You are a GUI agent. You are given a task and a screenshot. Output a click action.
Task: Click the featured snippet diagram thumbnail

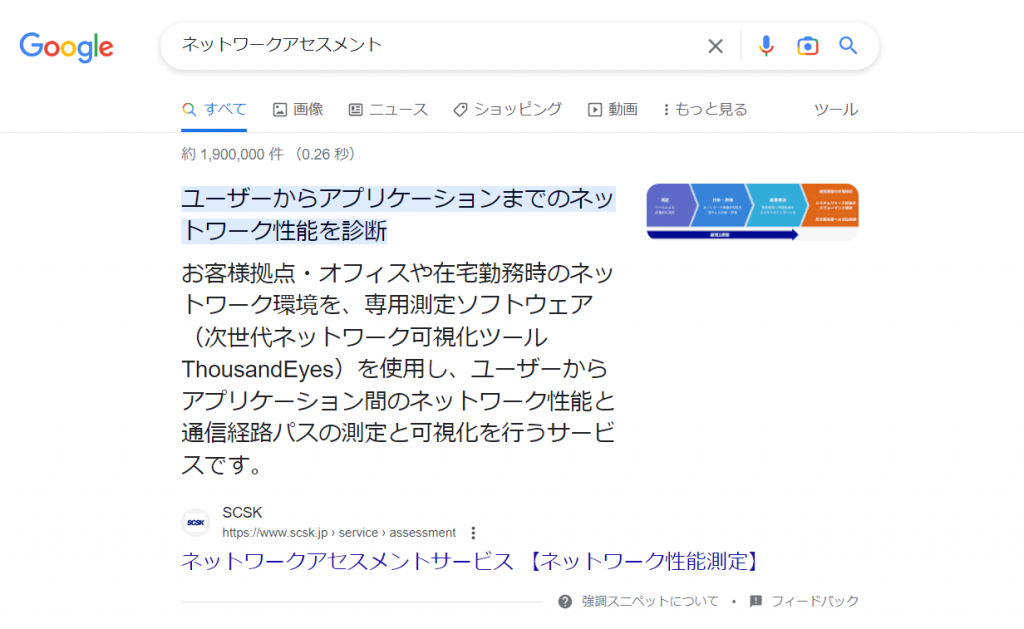click(752, 212)
